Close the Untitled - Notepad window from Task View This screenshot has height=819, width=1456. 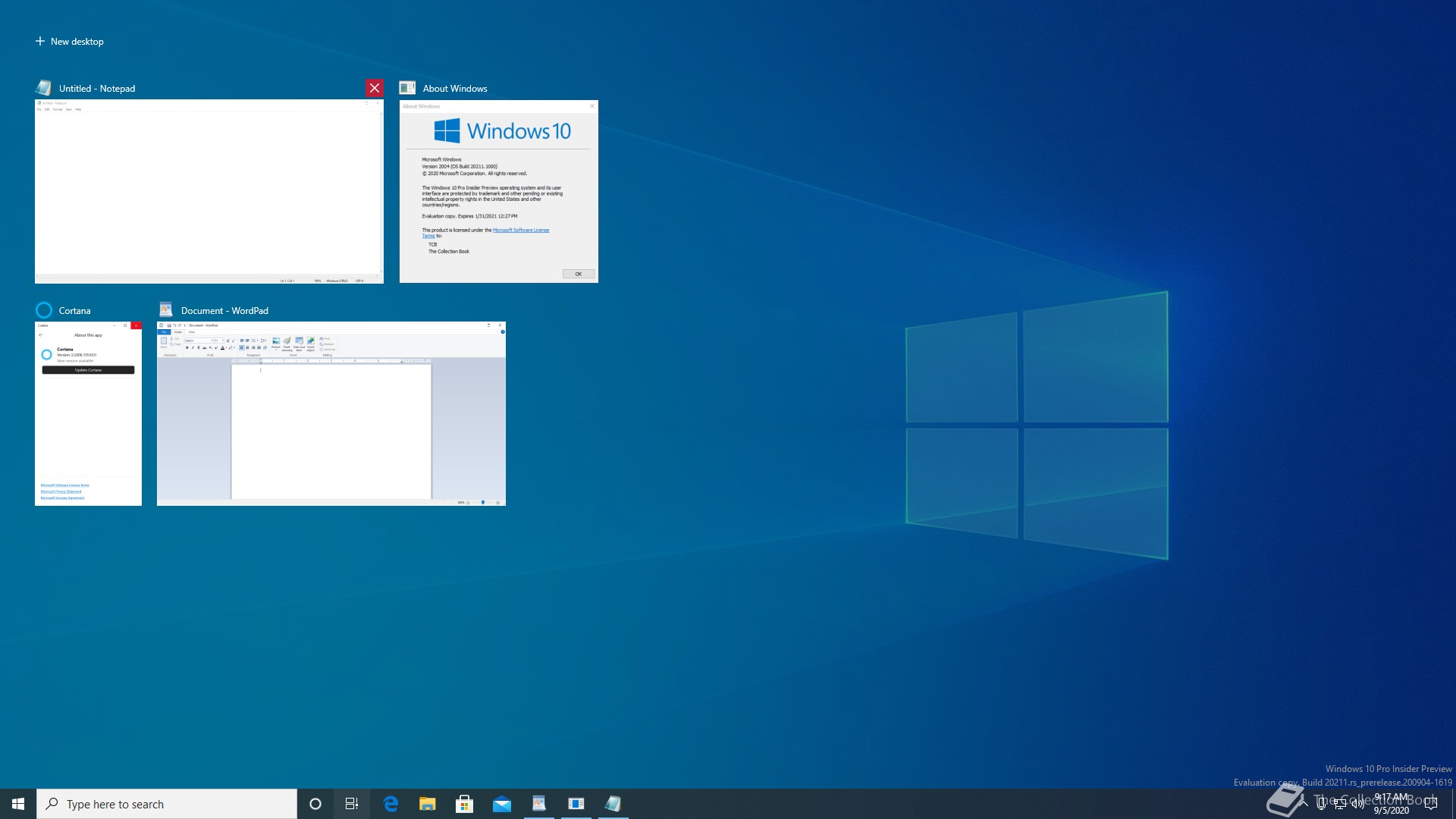(x=375, y=88)
